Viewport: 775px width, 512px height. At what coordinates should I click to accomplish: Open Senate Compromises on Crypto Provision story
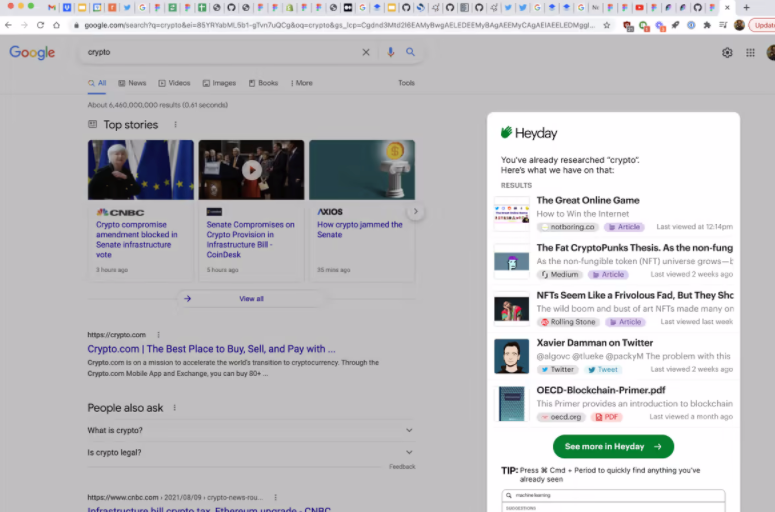(x=250, y=239)
